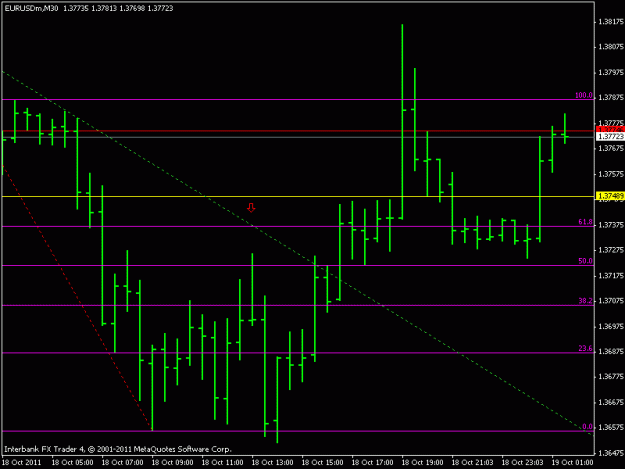
Task: Click the 18 Oct 21:03 time label
Action: click(472, 463)
